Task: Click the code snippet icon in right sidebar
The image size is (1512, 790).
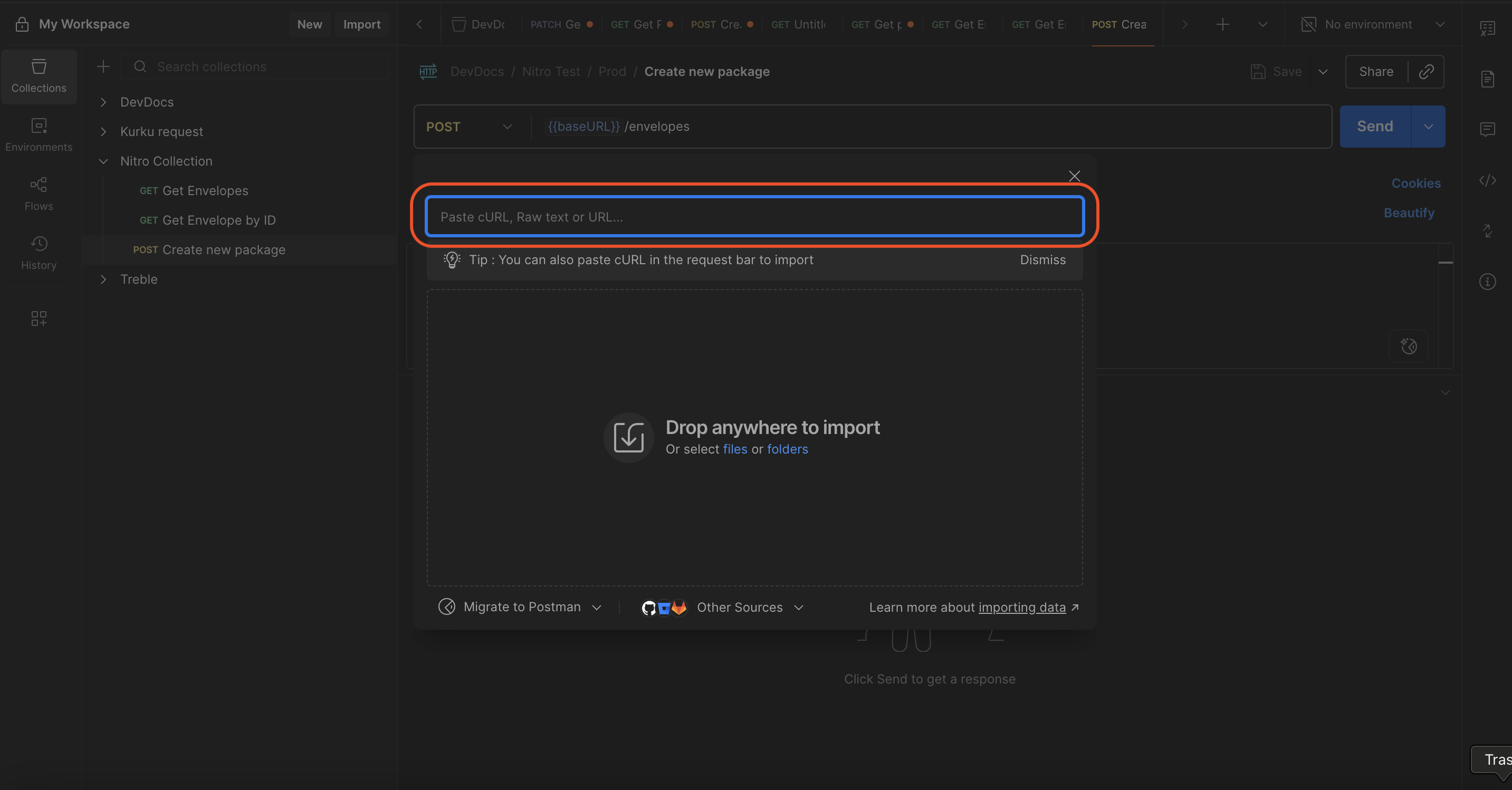Action: (x=1487, y=181)
